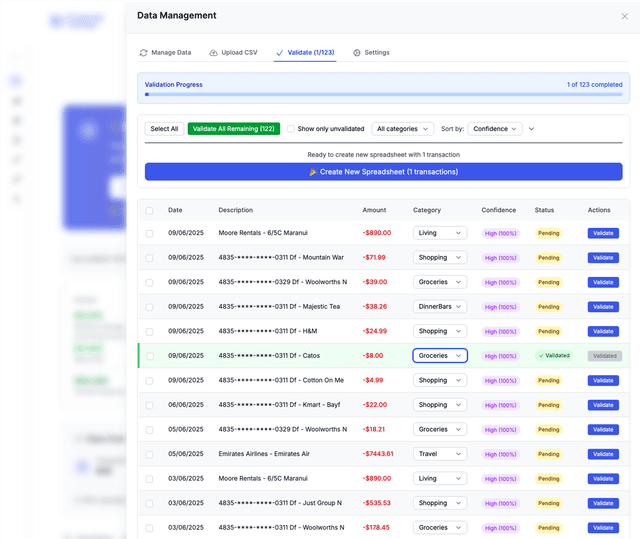Toggle the header select-all checkbox
The width and height of the screenshot is (640, 539).
pos(149,210)
